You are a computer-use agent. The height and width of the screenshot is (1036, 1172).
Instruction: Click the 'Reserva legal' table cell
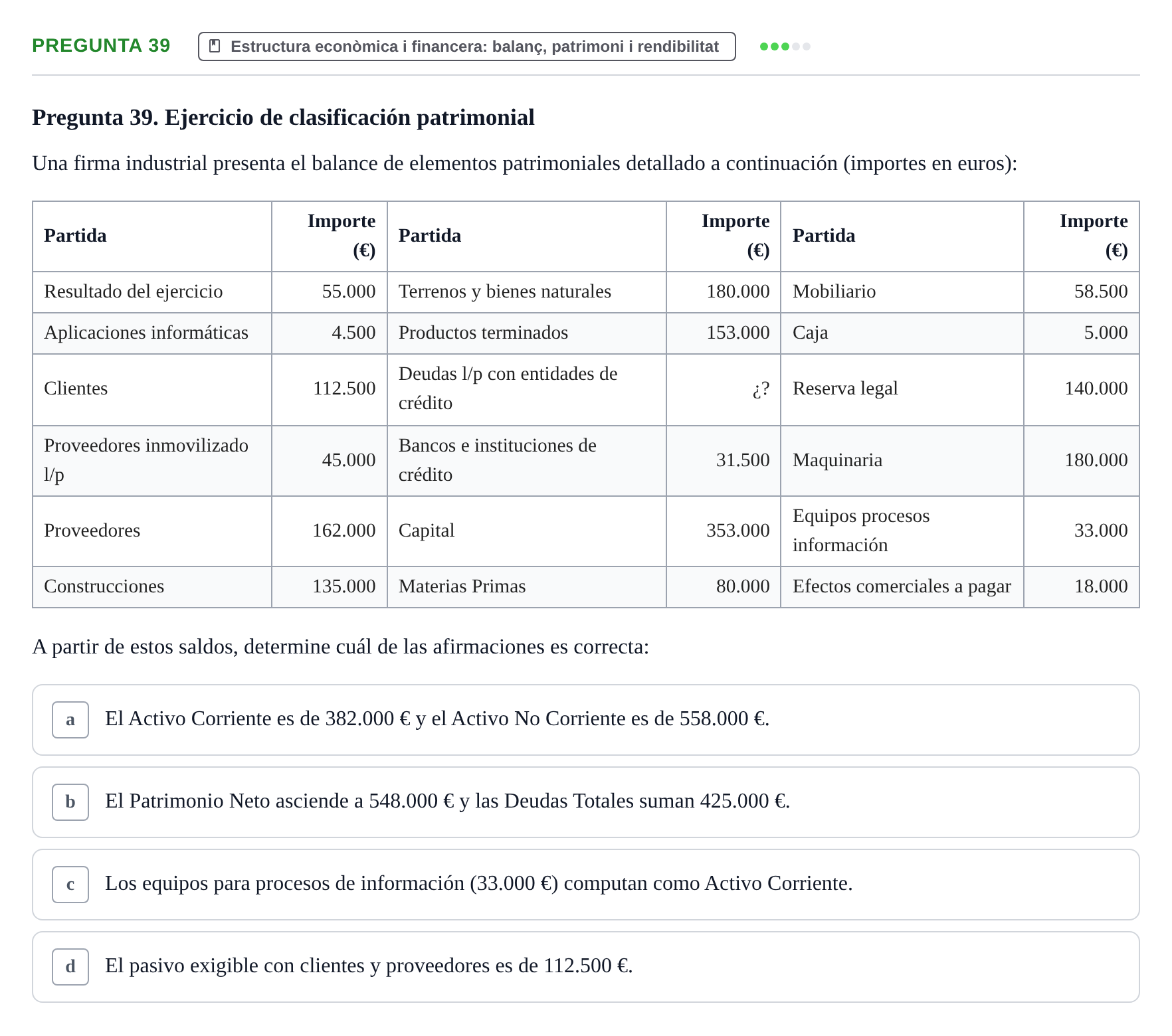tap(902, 389)
